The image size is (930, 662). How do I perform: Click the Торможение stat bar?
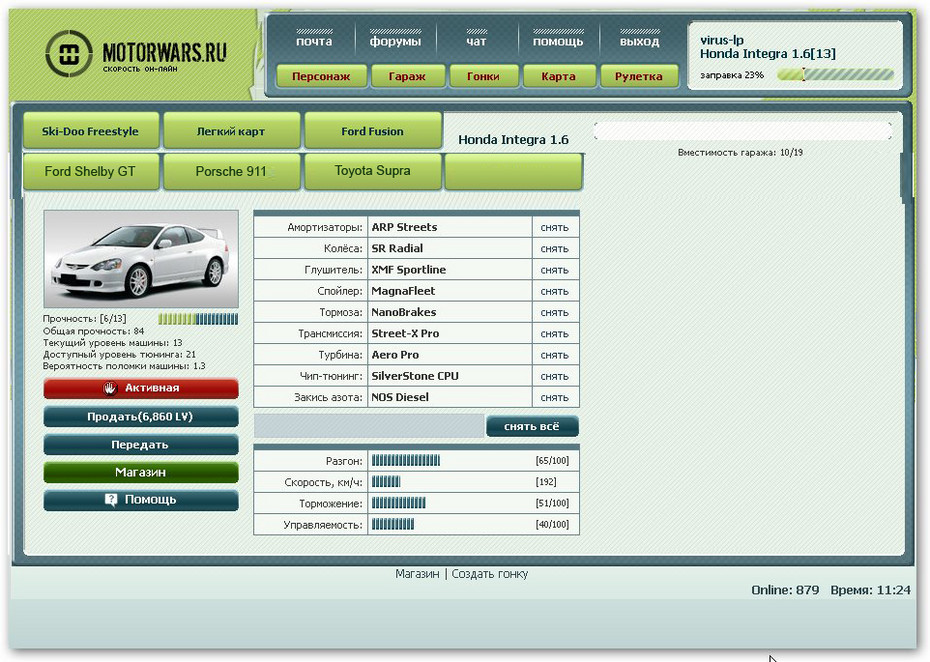399,504
